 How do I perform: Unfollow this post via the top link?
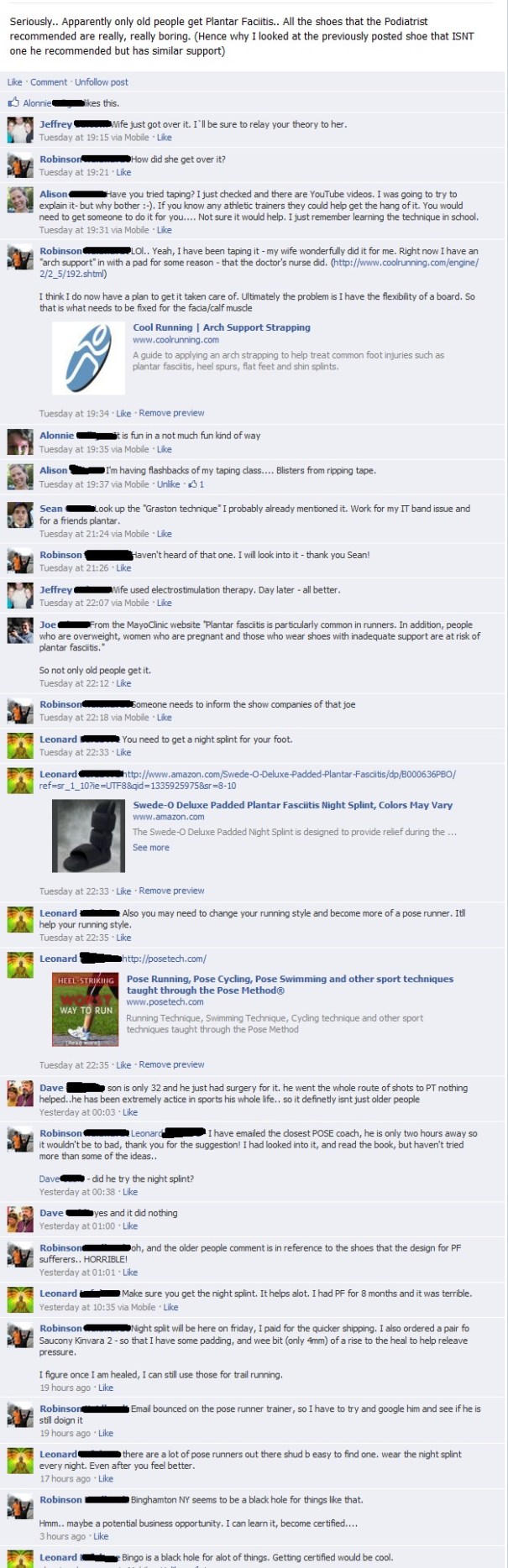pos(102,82)
